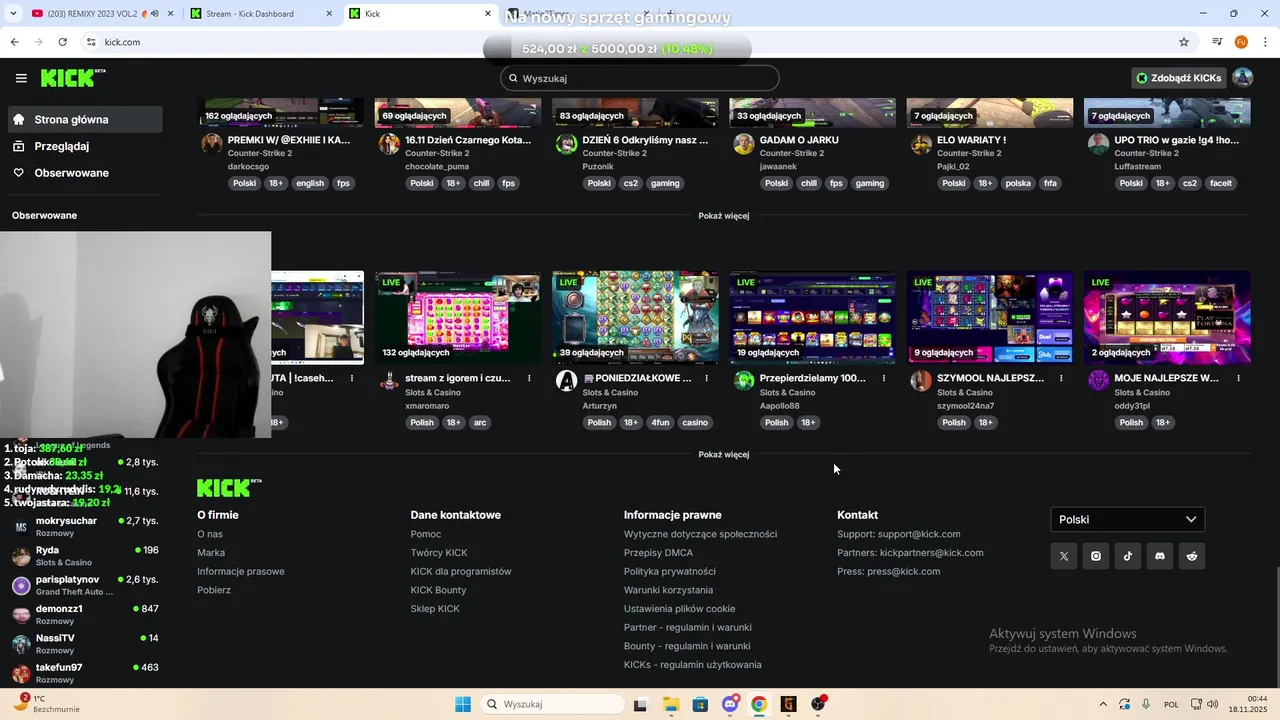Open options menu for Aapollo88 stream card
The width and height of the screenshot is (1280, 720).
[x=884, y=379]
